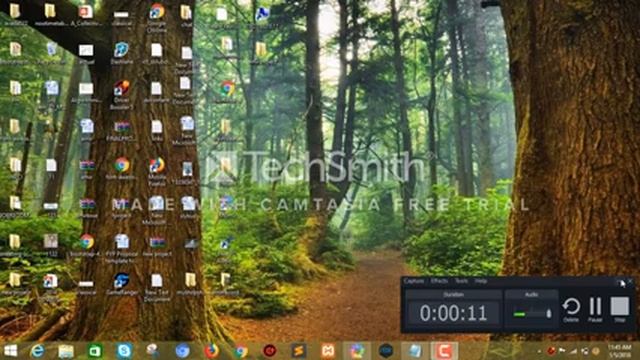Screen dimensions: 640x360
Task: Open Skype from the taskbar
Action: pyautogui.click(x=124, y=351)
